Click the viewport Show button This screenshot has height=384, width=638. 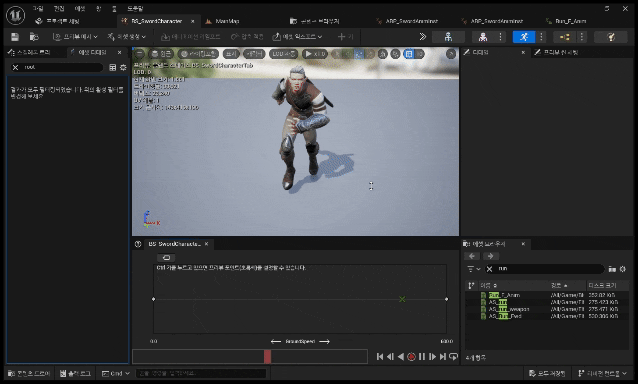[x=231, y=54]
